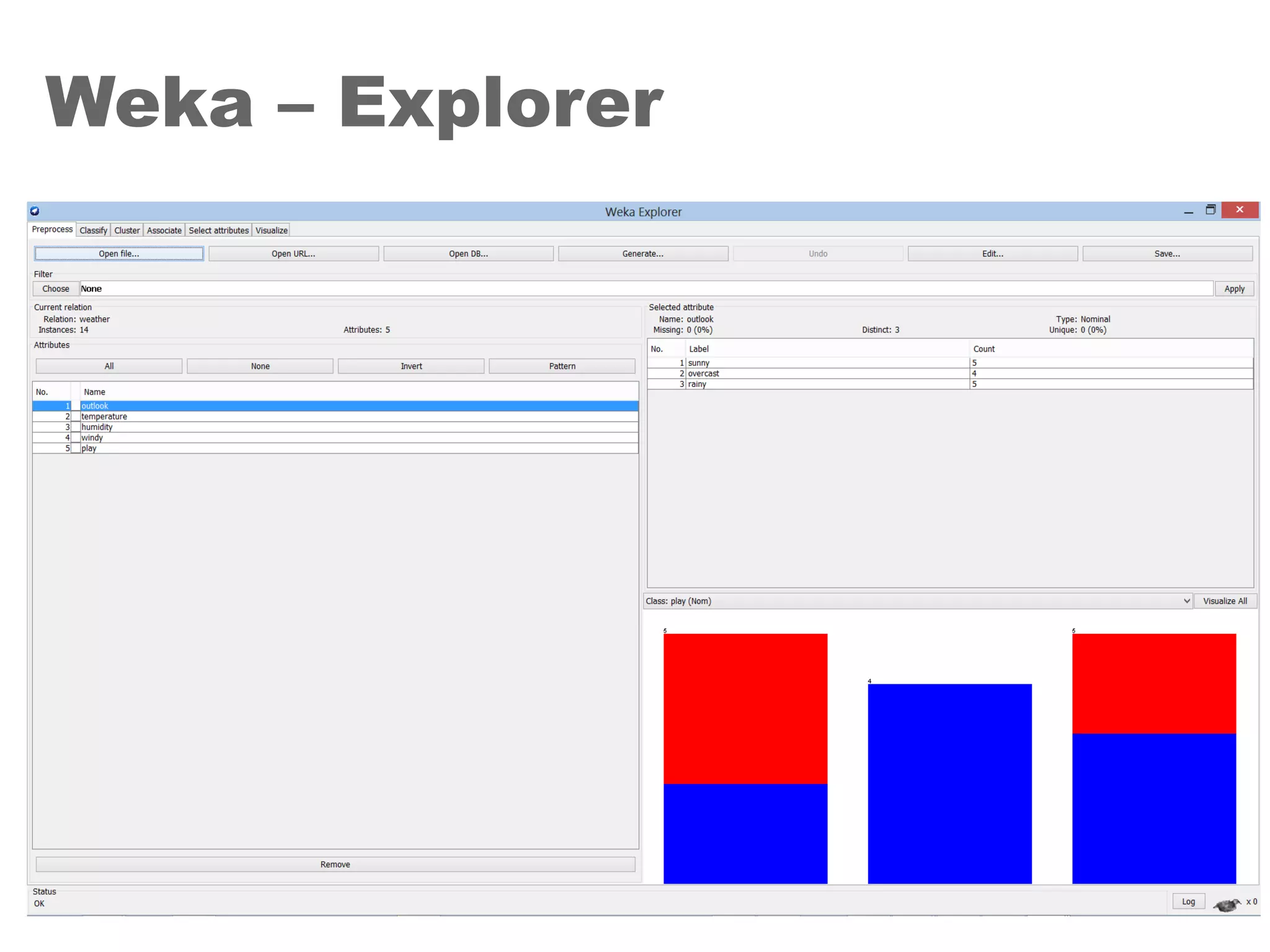Open the Class: play (Nom) dropdown
Screen dimensions: 1270x952
918,601
